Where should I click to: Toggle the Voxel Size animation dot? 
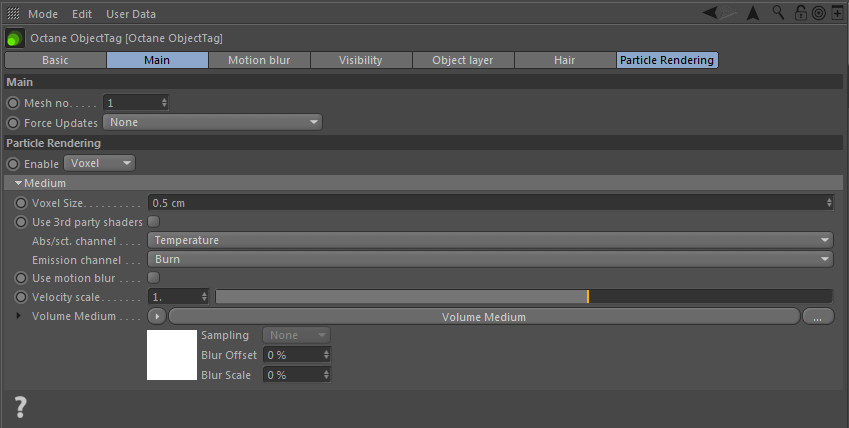(x=21, y=203)
